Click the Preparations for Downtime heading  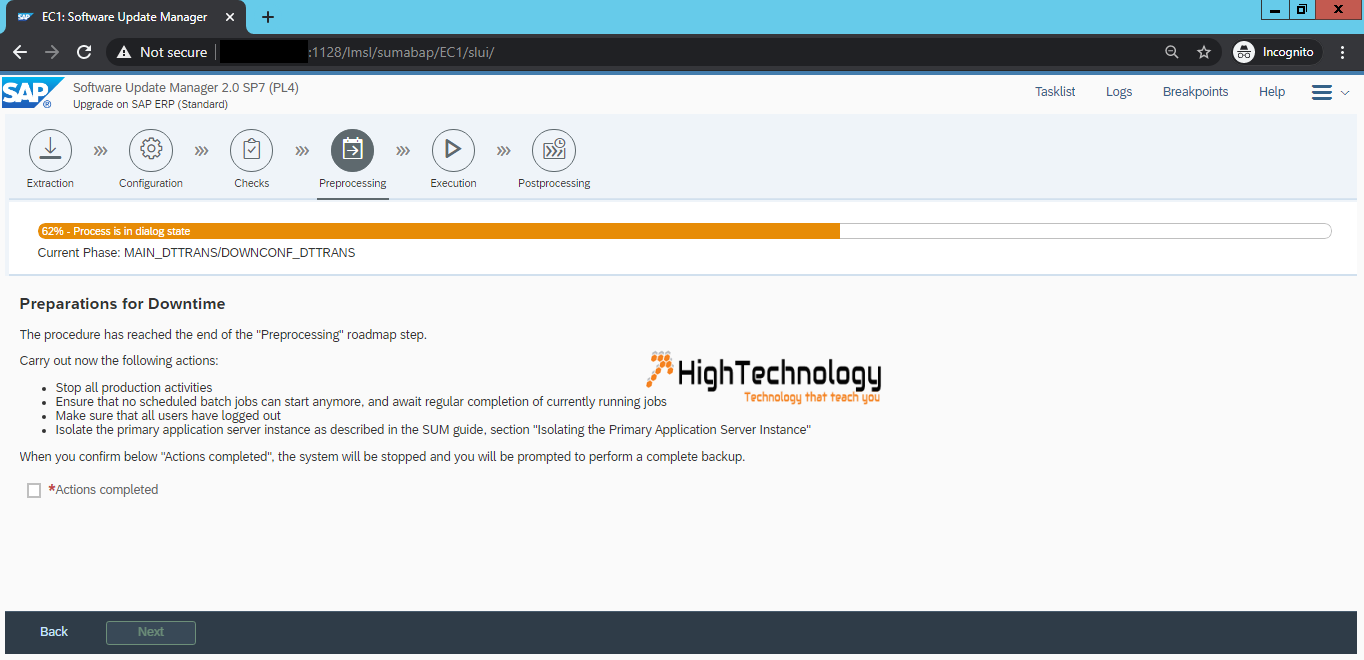pyautogui.click(x=122, y=304)
